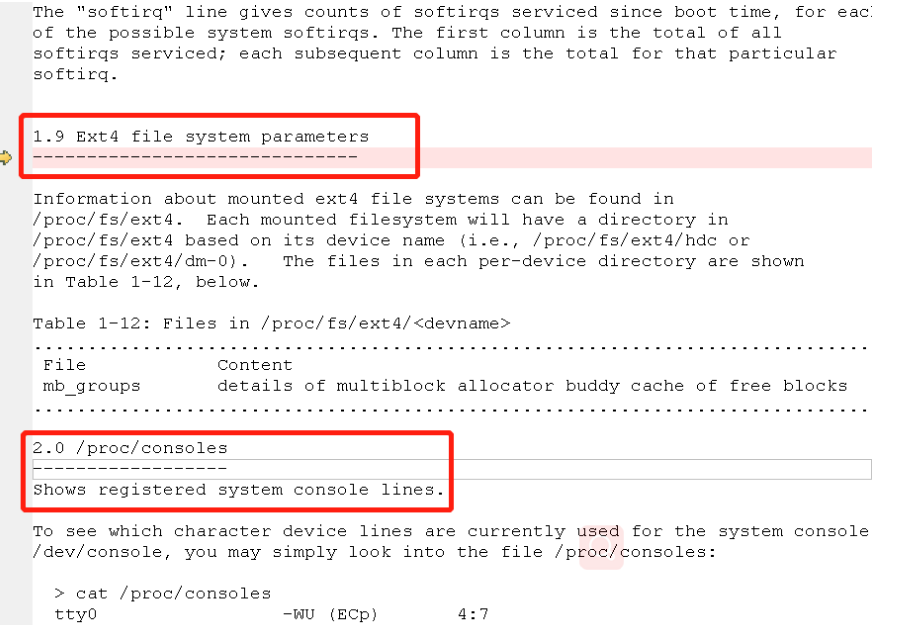Screen dimensions: 897x625
Task: Click the "> cat /proc/consoles" command line
Action: click(x=162, y=593)
